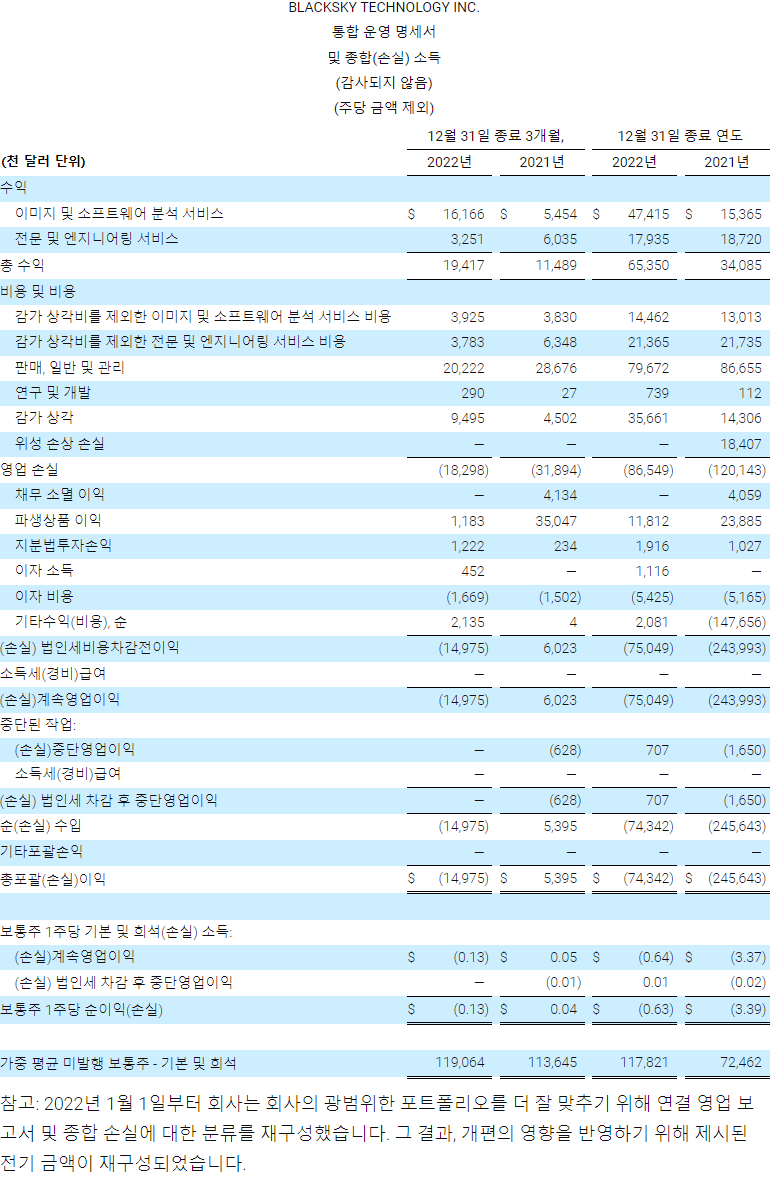Select row label '이미지 및 소프트웨어 분석 서비스'
770x1181 pixels.
119,214
